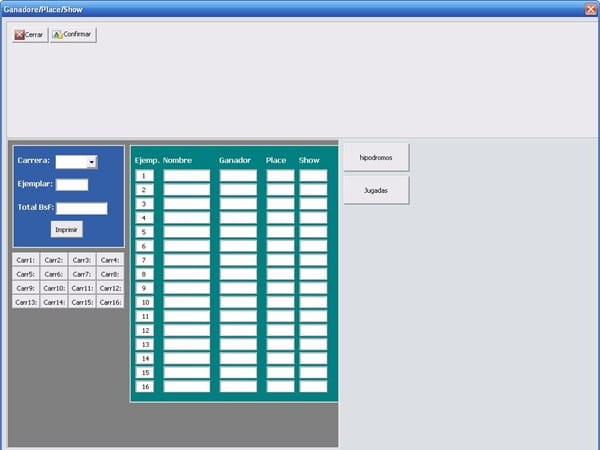Viewport: 600px width, 450px height.
Task: Select the Carr1: cell
Action: (26, 260)
